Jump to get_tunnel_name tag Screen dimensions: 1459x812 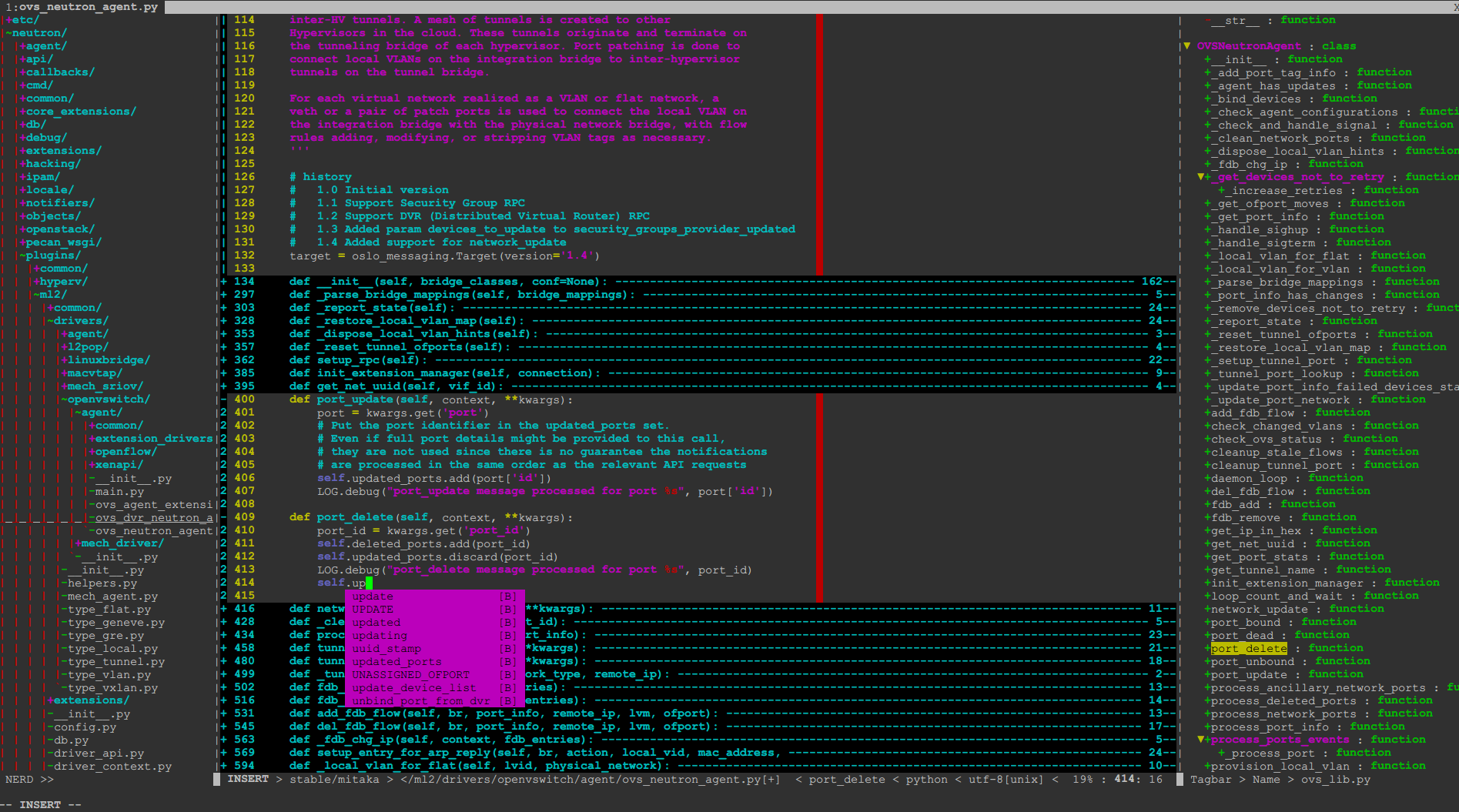click(x=1263, y=570)
